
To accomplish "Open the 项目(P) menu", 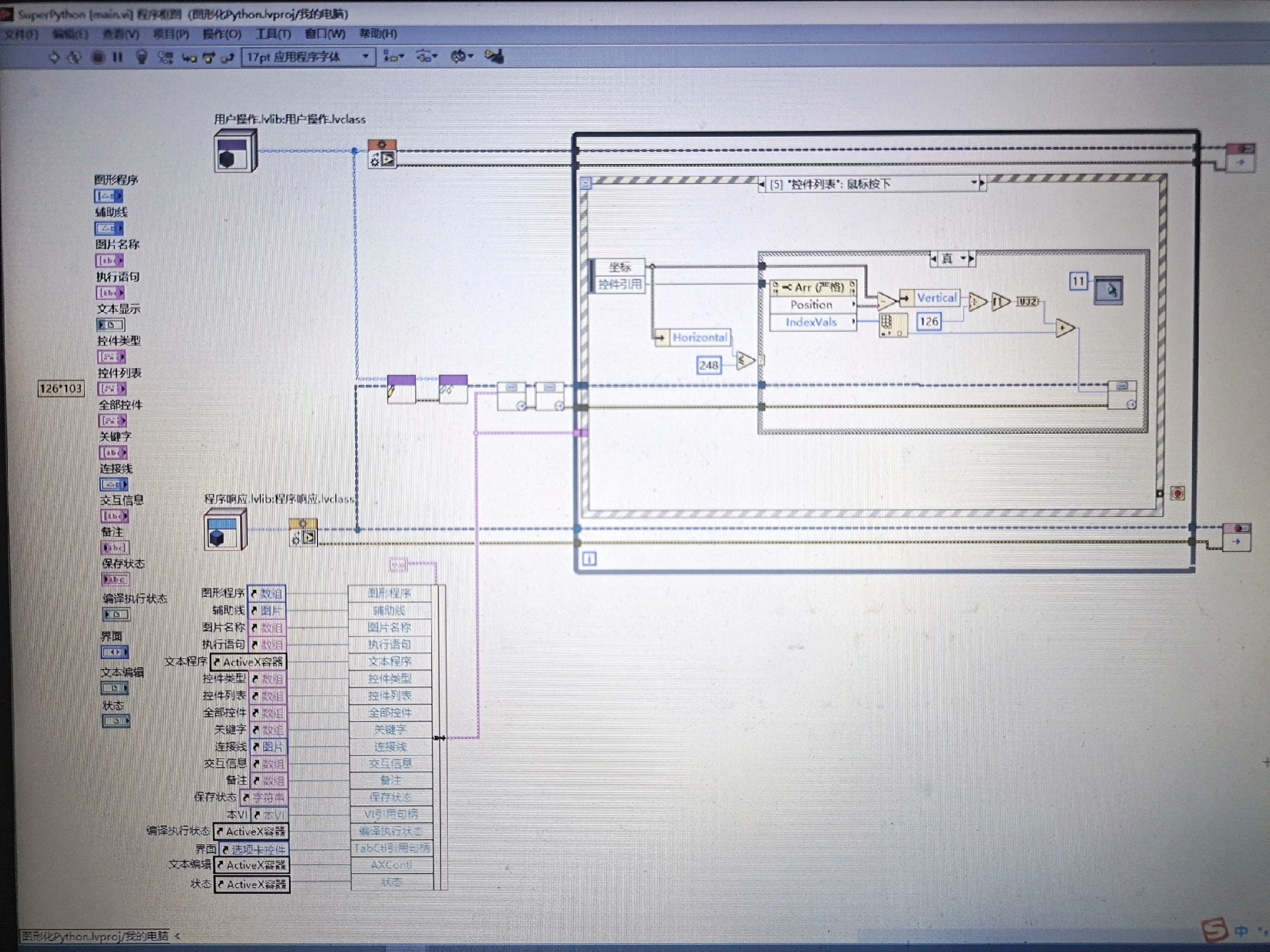I will [x=169, y=34].
